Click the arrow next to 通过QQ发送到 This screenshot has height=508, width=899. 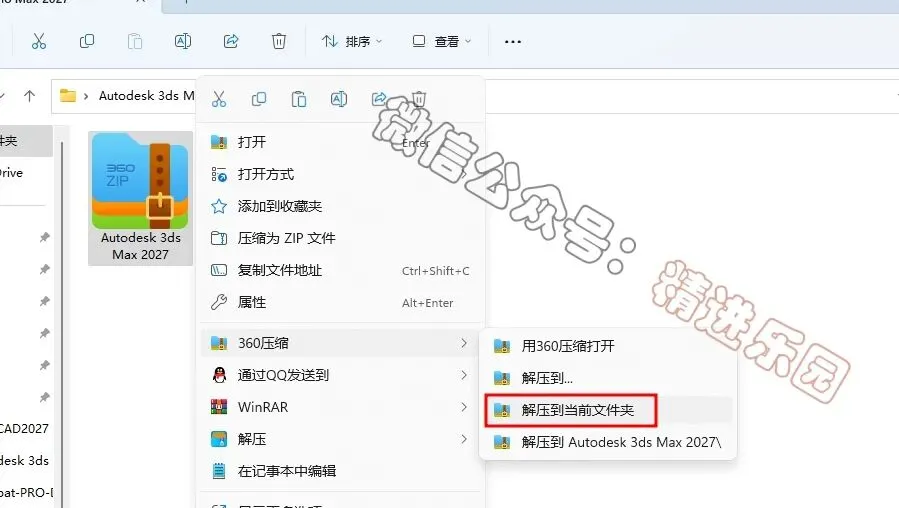pos(463,375)
